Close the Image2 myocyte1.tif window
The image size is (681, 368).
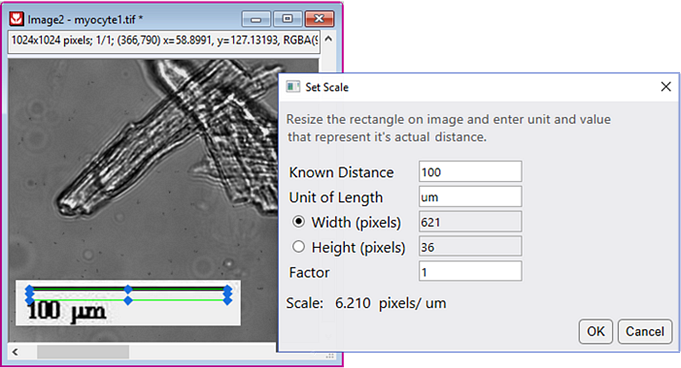(319, 19)
